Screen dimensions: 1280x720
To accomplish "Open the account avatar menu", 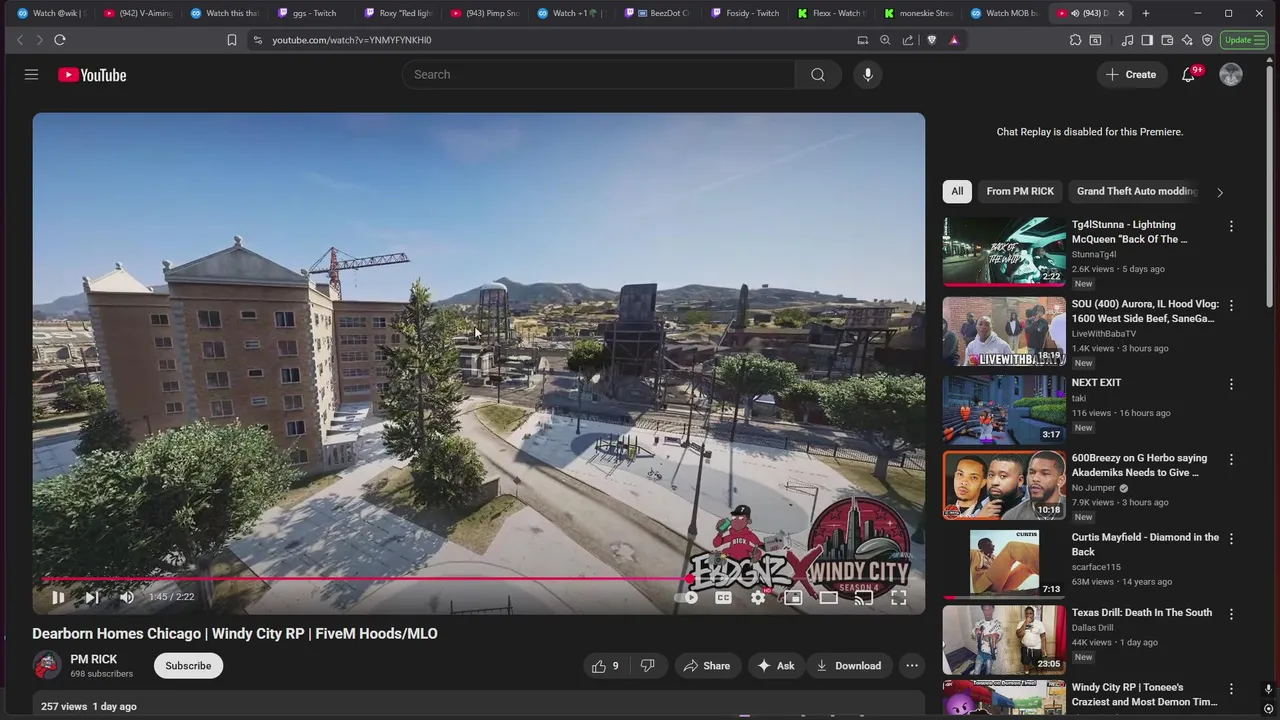I will (1231, 75).
